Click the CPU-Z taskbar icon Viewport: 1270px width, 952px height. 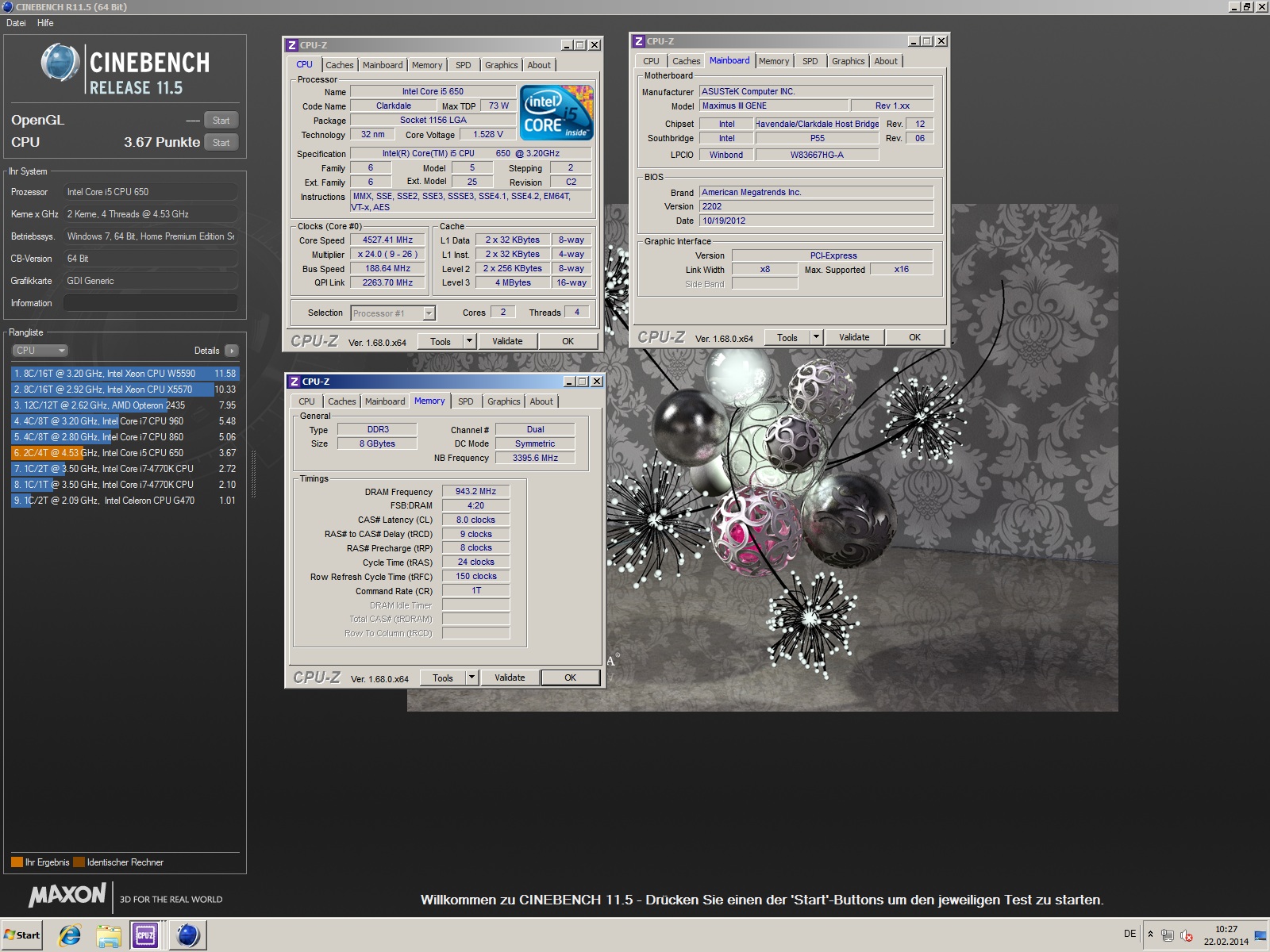[x=146, y=935]
